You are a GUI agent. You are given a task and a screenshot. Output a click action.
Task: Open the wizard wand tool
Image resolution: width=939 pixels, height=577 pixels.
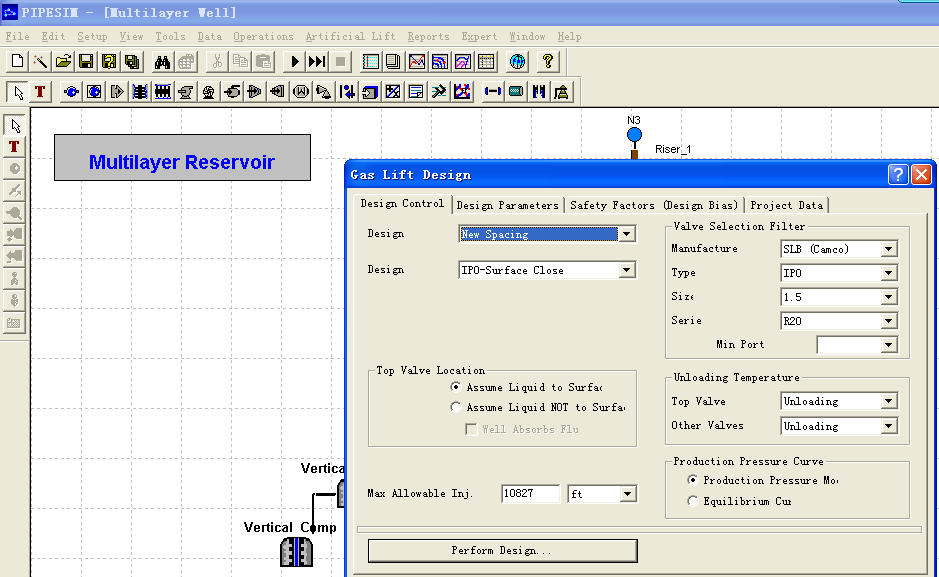[x=40, y=62]
